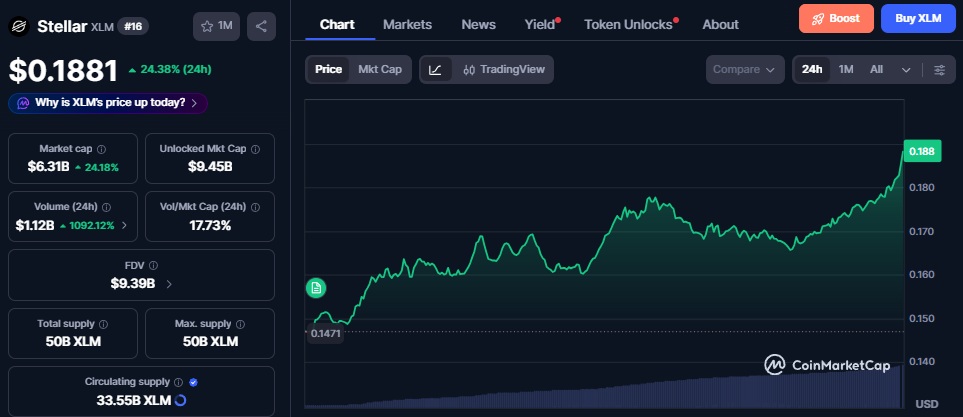
Task: Click info icon beside Max. supply
Action: 240,324
